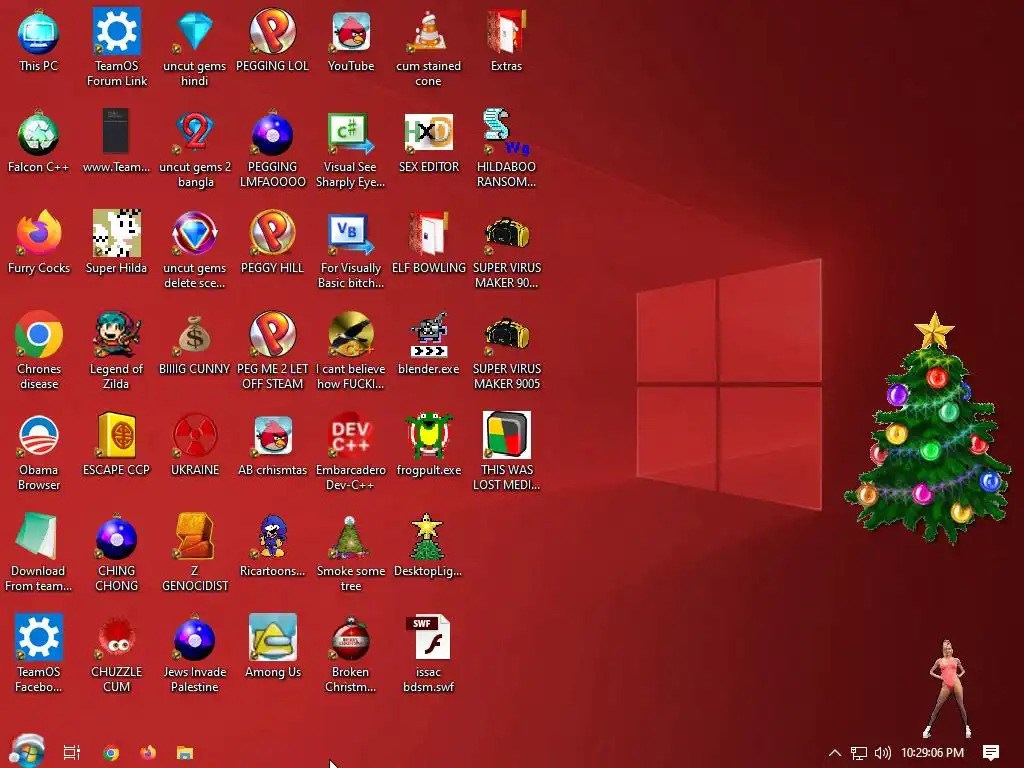Open the notification Action Center icon

pos(991,753)
